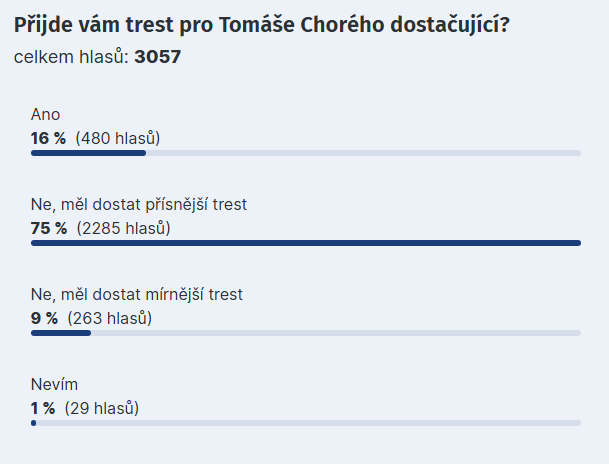Choose the 'Ano' answer option
Image resolution: width=609 pixels, height=464 pixels.
pos(45,115)
